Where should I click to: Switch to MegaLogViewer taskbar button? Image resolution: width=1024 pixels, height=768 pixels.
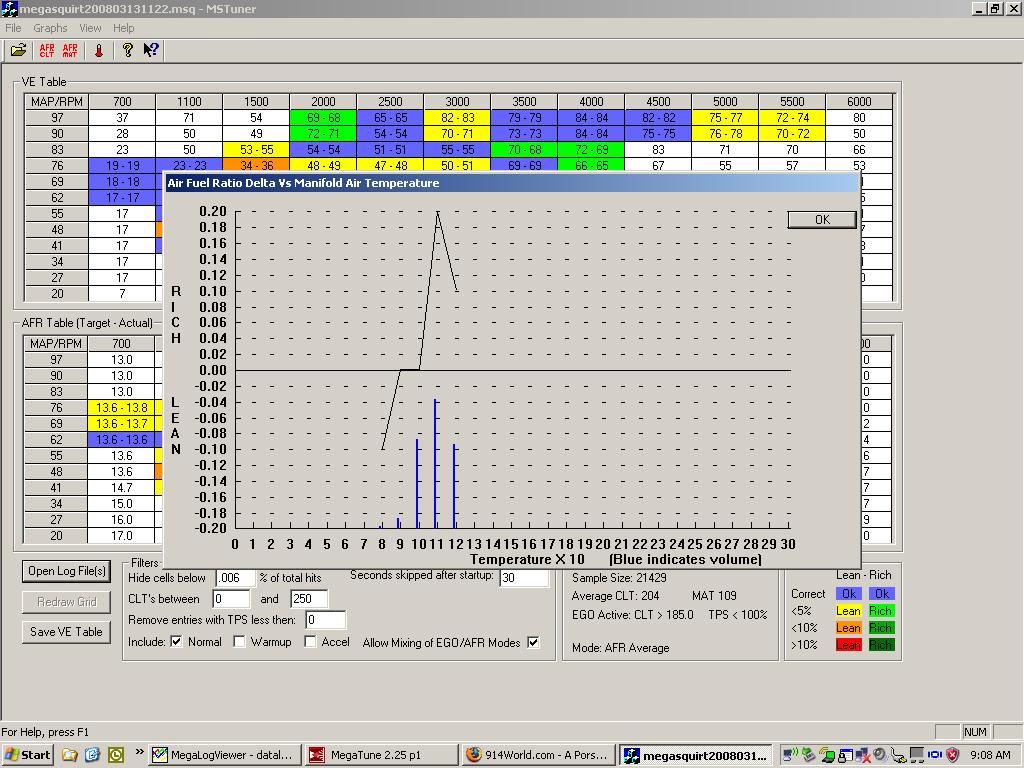(x=226, y=755)
